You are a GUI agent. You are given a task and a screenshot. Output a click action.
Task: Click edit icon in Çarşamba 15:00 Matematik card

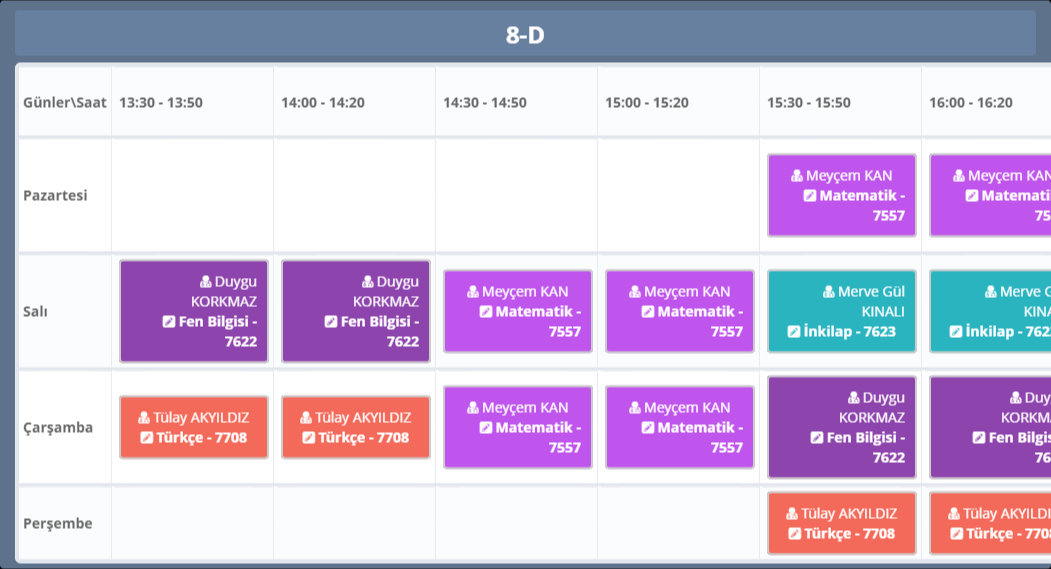(x=647, y=428)
